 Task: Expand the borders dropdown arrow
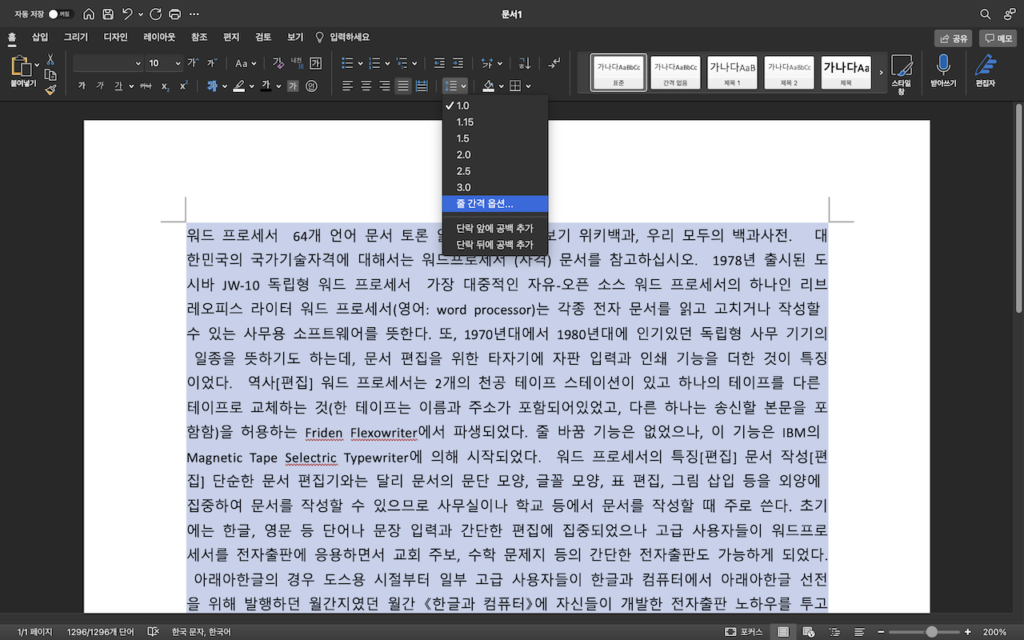point(528,86)
